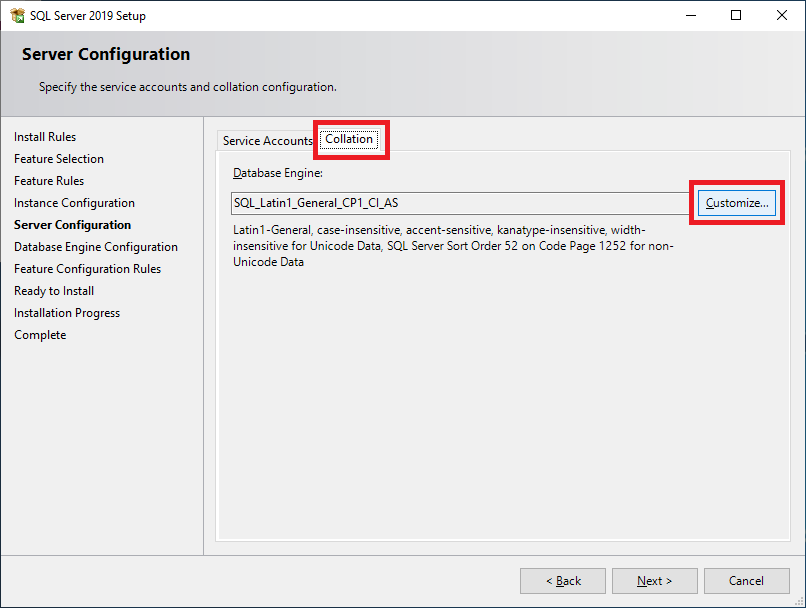
Task: Minimize the SQL Server 2019 Setup window
Action: [690, 16]
